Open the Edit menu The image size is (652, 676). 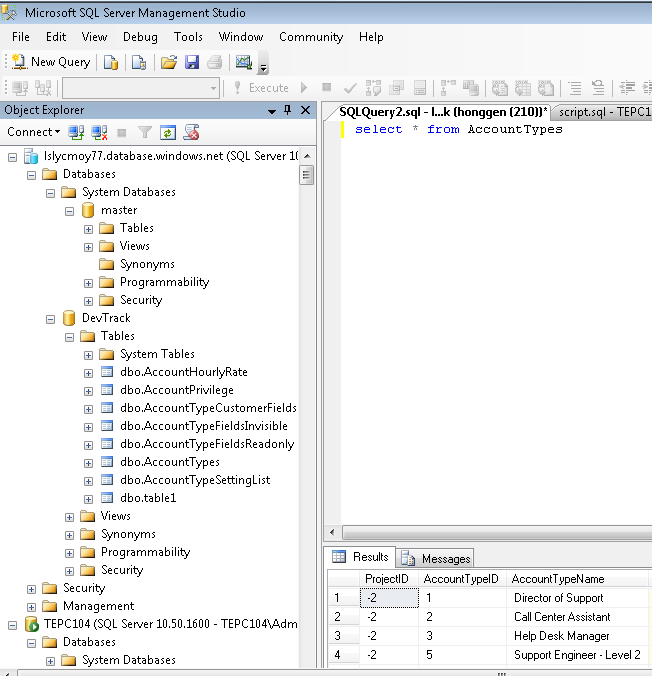pyautogui.click(x=56, y=37)
